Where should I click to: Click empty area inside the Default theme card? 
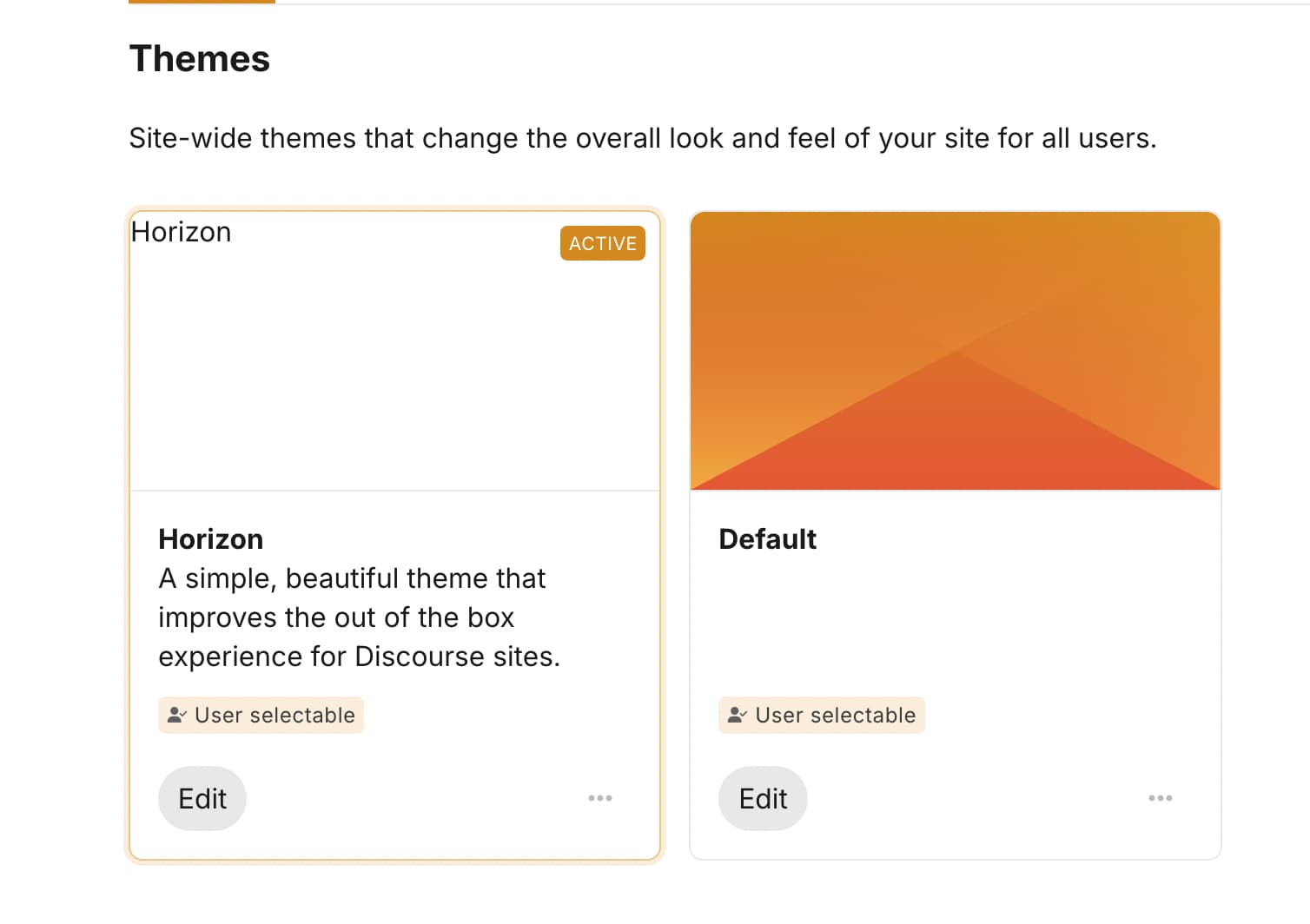click(956, 625)
